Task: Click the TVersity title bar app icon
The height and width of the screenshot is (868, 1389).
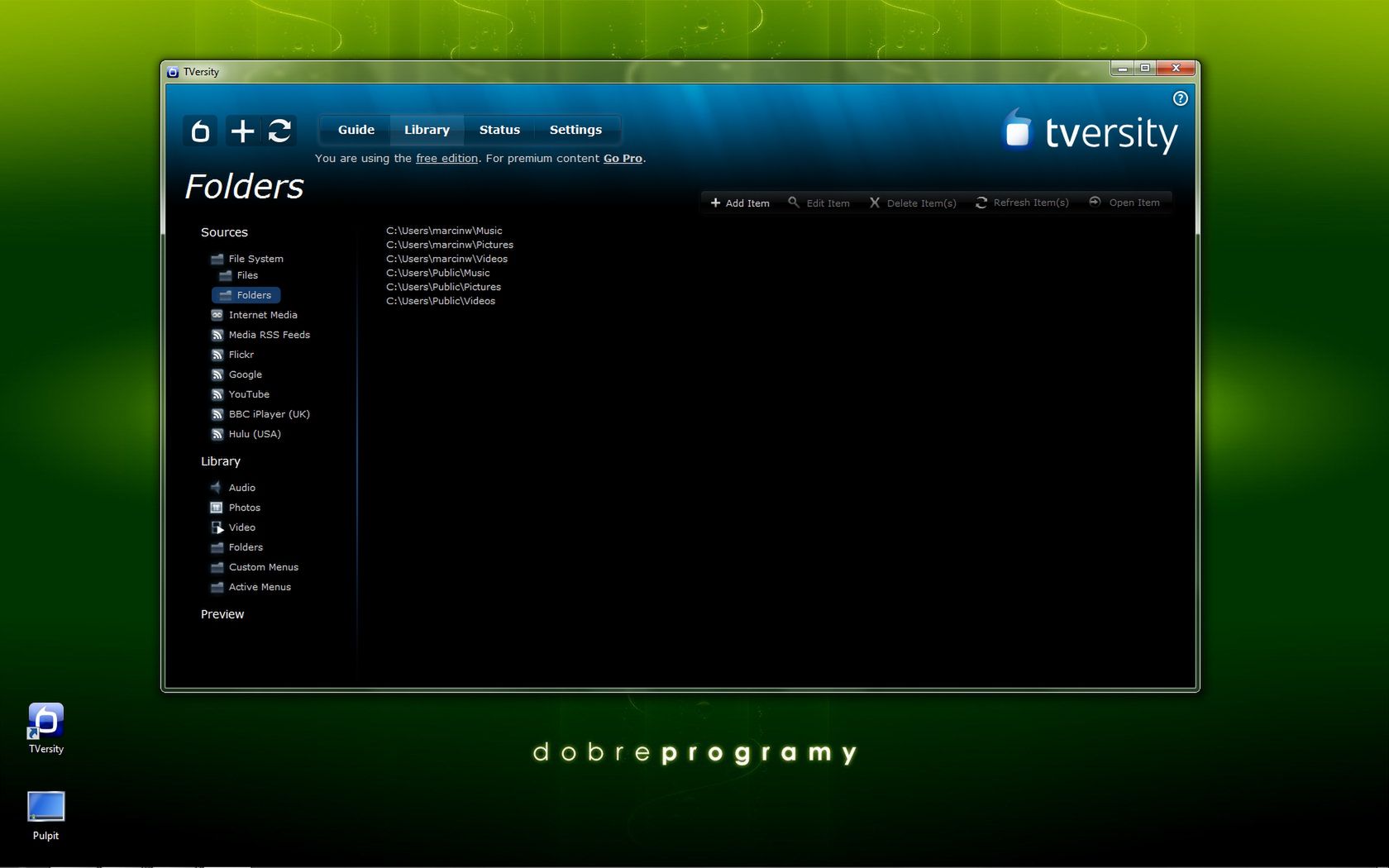Action: pyautogui.click(x=173, y=72)
